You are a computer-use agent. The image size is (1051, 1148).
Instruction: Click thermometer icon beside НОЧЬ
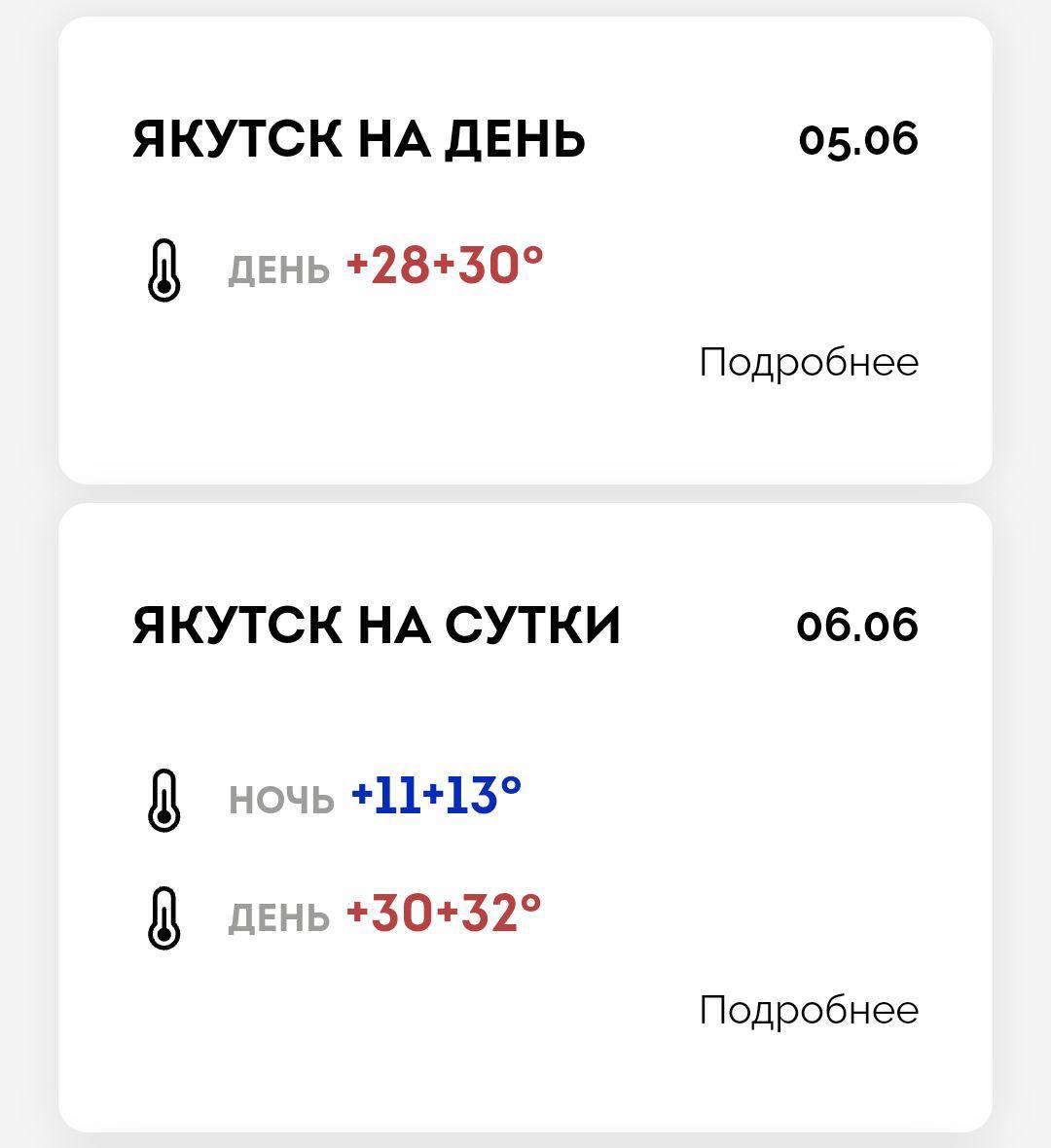[163, 800]
